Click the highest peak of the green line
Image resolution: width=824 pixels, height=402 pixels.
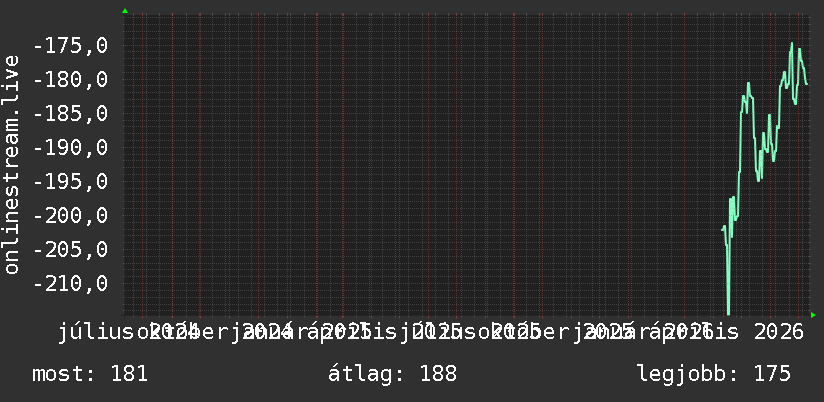click(792, 44)
